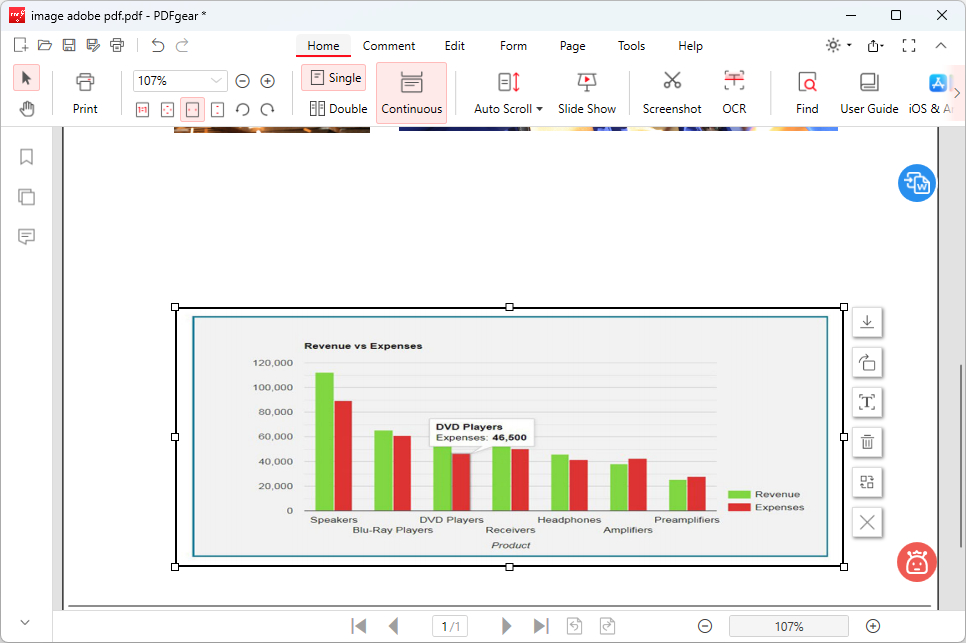The image size is (966, 643).
Task: Go to the next page
Action: (x=506, y=626)
